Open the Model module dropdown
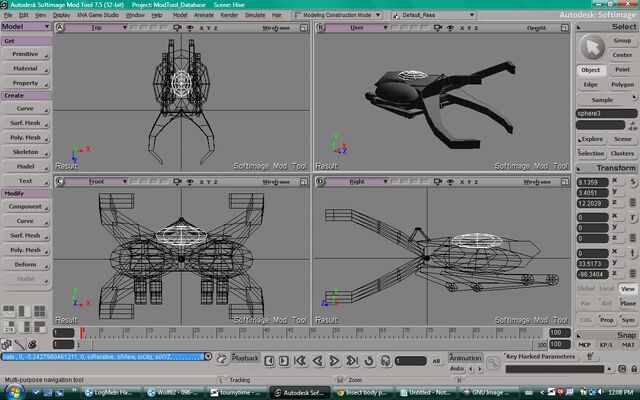 coord(26,27)
